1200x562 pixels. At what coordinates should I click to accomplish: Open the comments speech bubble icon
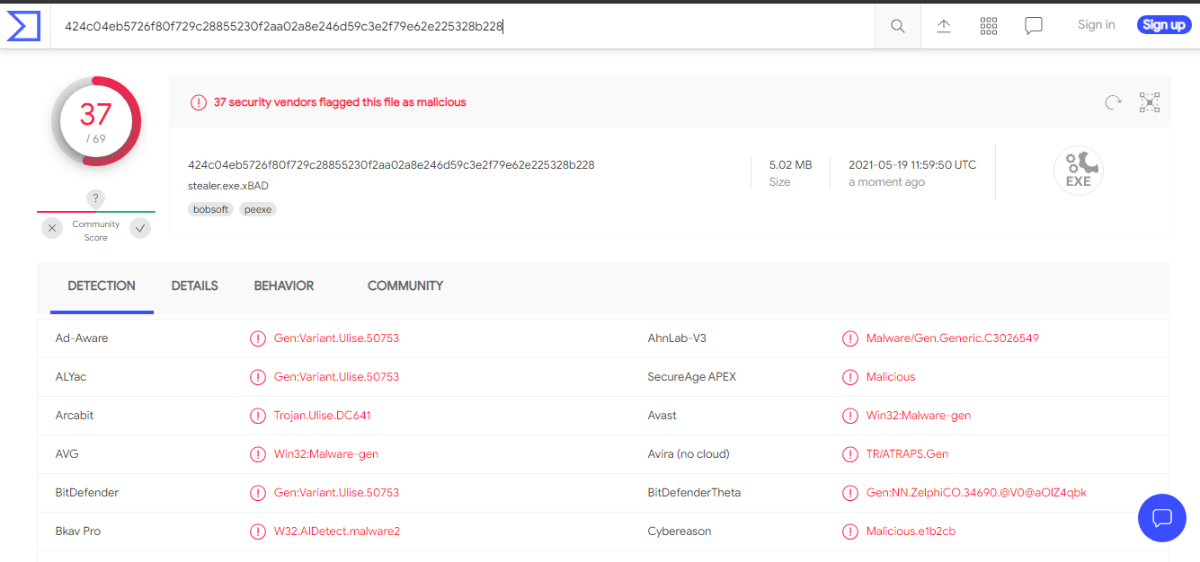pyautogui.click(x=1034, y=26)
